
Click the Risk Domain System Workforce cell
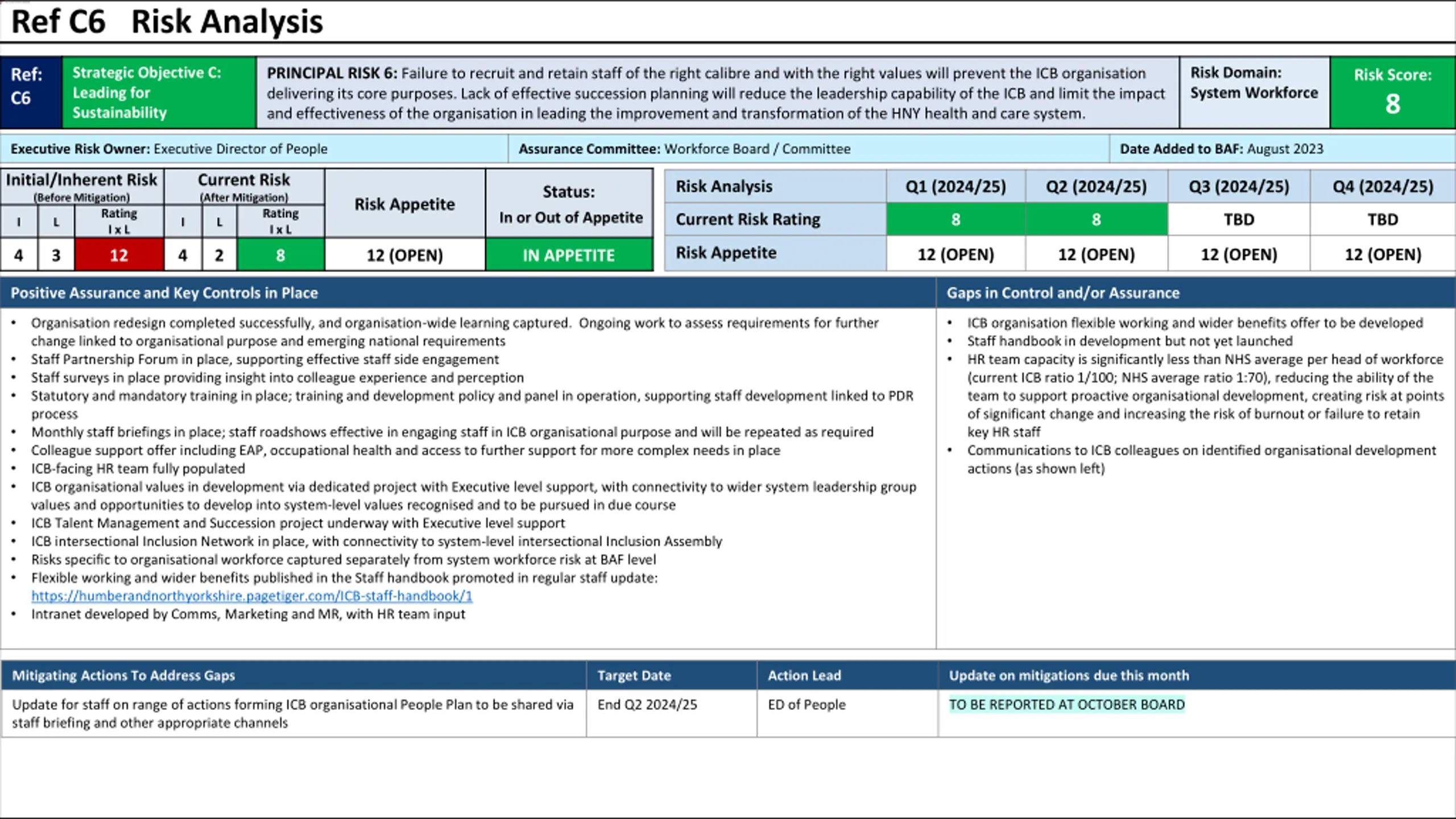coord(1255,92)
